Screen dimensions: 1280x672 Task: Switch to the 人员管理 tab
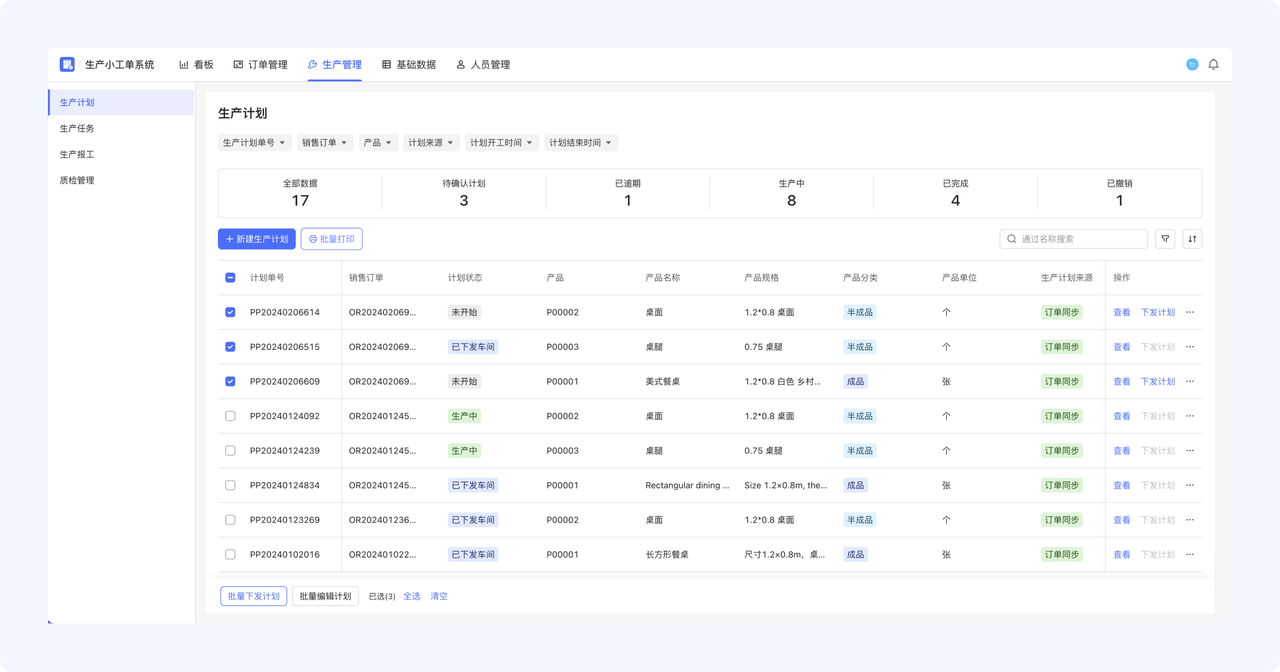pos(483,64)
